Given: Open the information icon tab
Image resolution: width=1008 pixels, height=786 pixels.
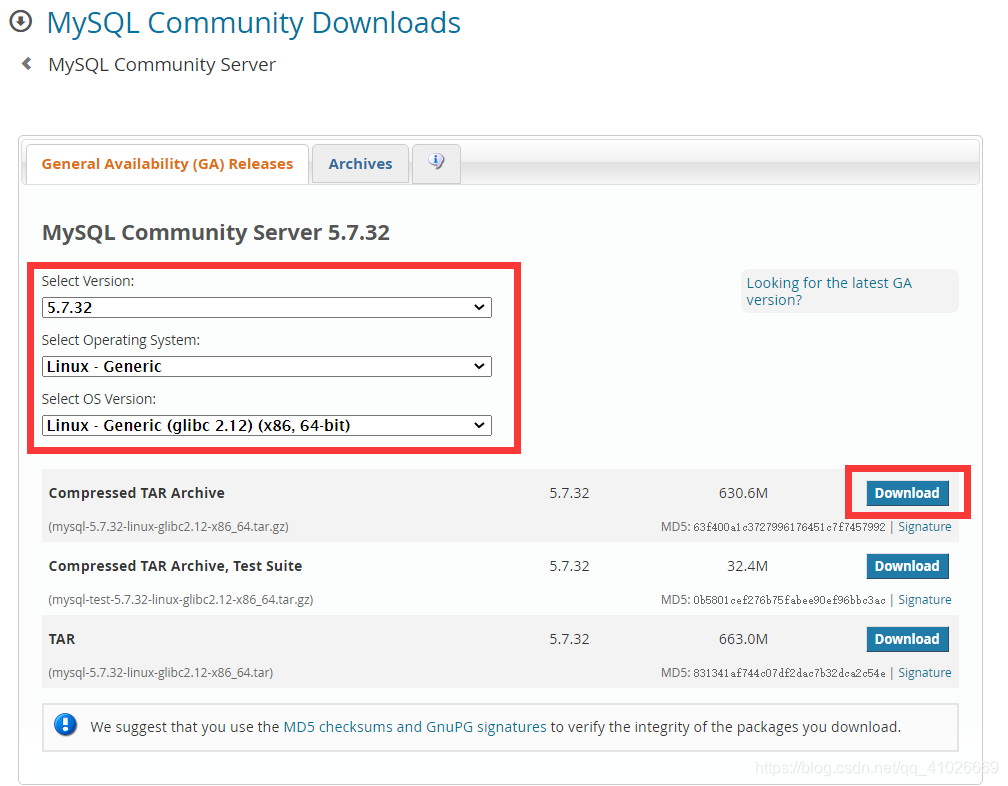Looking at the screenshot, I should [x=436, y=163].
